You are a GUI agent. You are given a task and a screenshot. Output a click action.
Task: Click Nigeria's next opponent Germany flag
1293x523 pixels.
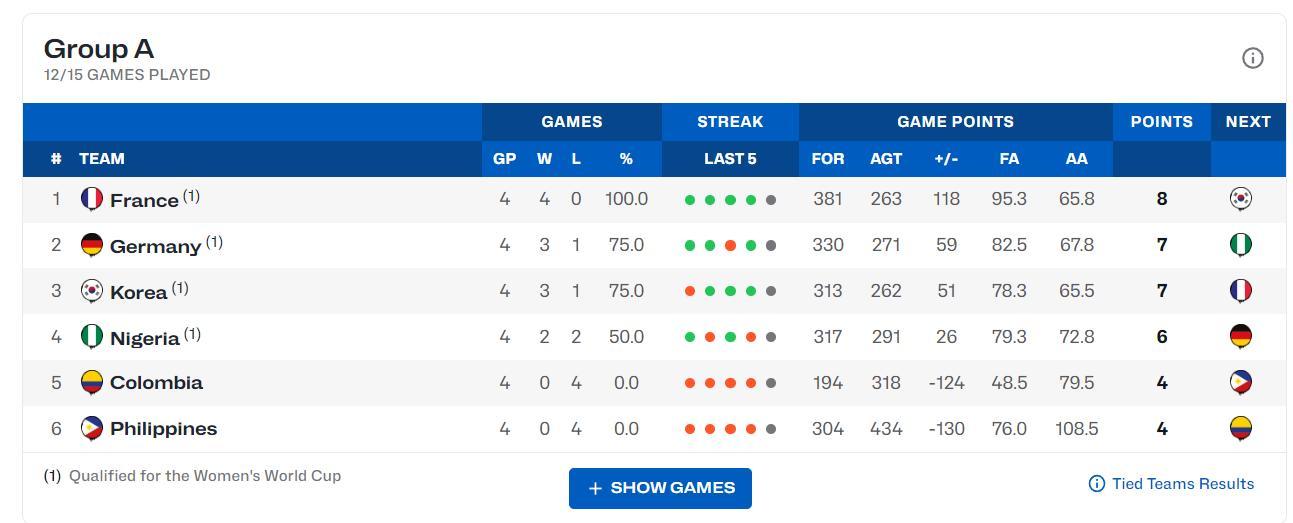(x=1240, y=337)
